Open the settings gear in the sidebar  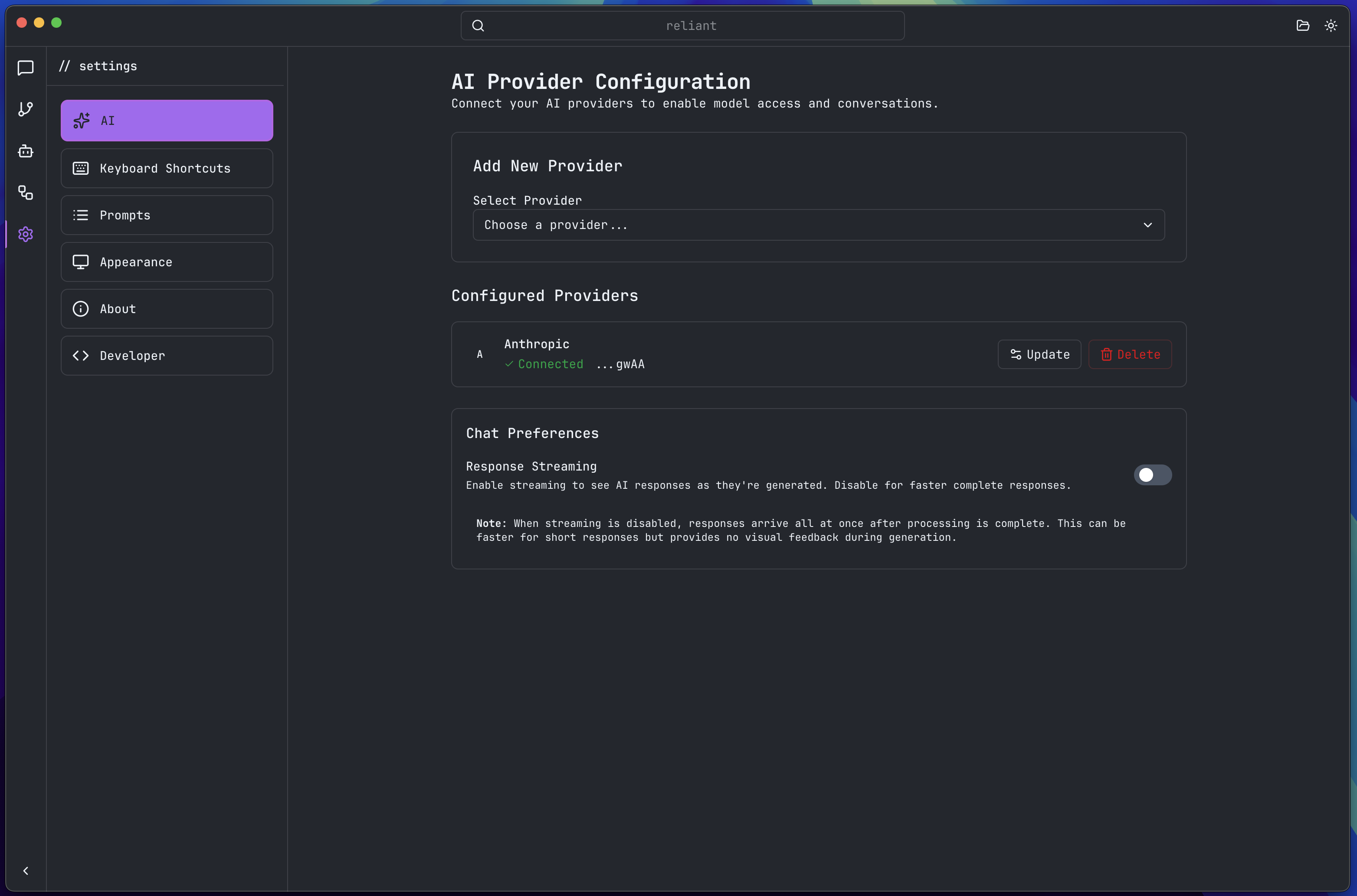25,234
